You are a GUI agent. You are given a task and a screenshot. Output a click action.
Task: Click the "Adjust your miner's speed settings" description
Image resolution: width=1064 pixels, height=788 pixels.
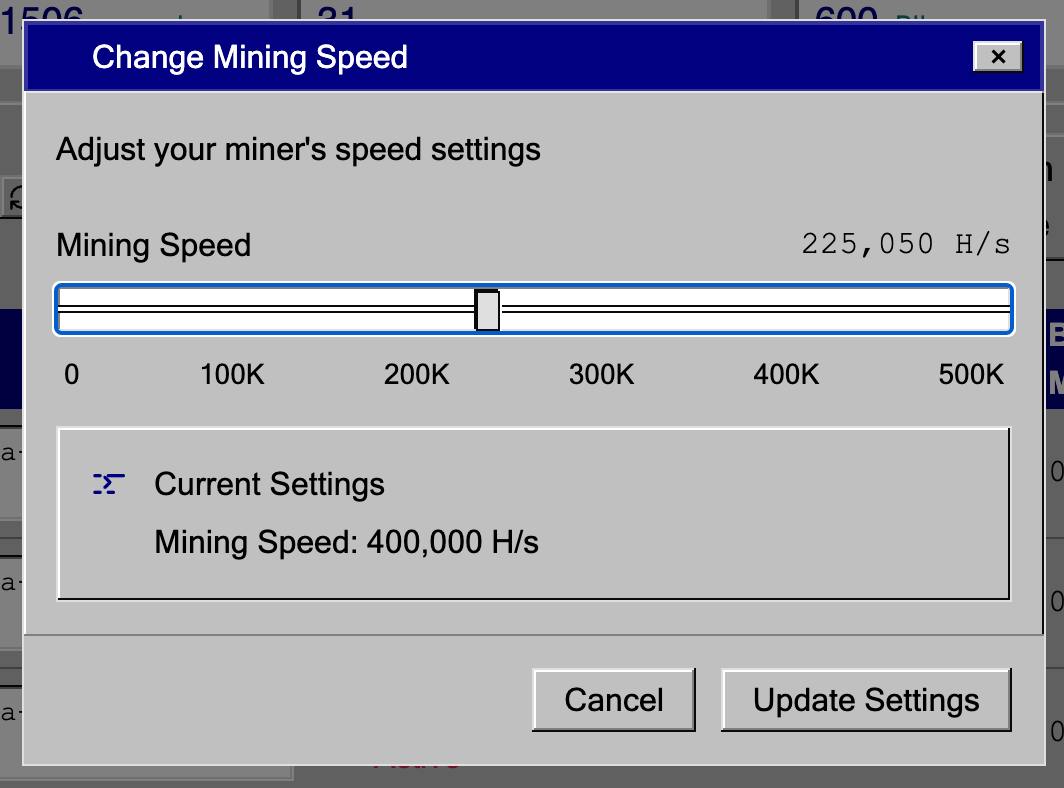click(x=298, y=150)
